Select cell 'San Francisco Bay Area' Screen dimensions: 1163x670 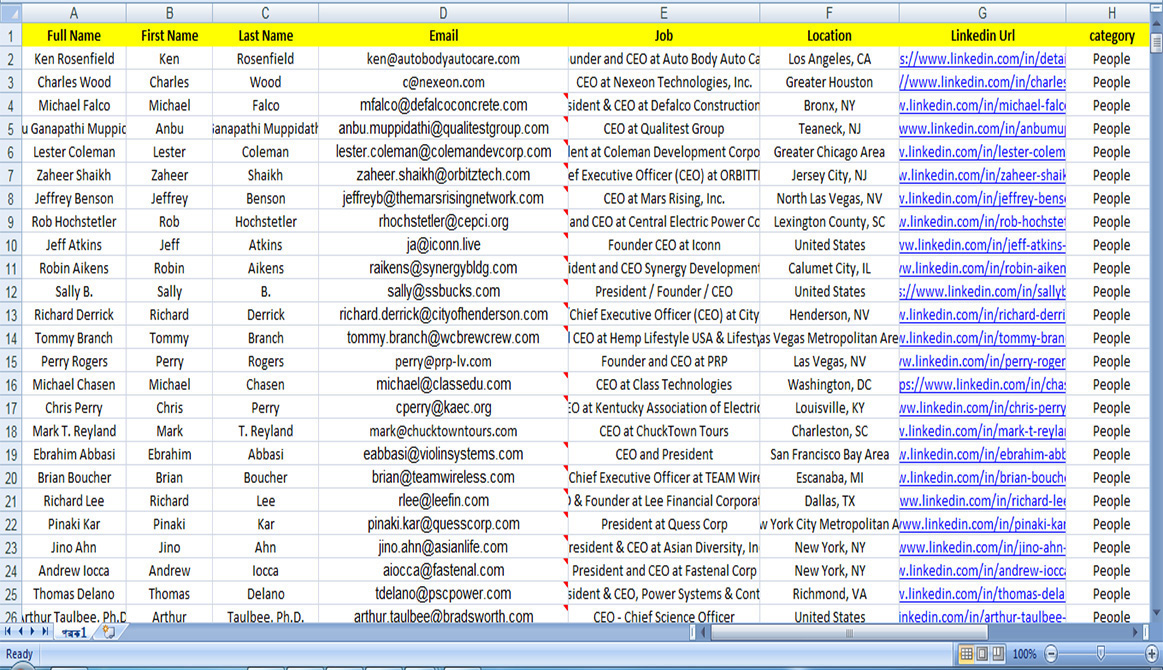828,454
